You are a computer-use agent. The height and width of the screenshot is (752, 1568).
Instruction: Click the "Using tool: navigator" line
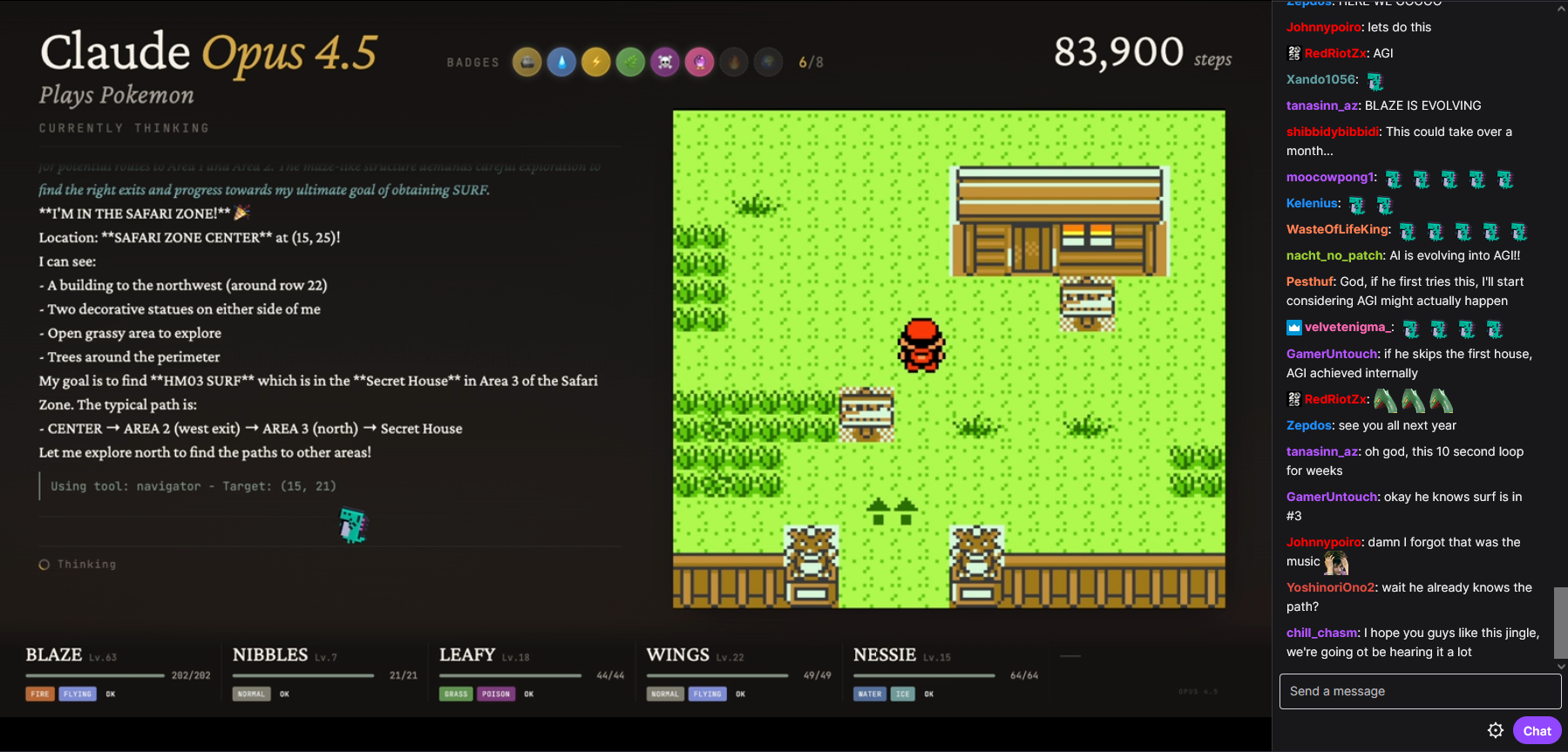coord(193,486)
